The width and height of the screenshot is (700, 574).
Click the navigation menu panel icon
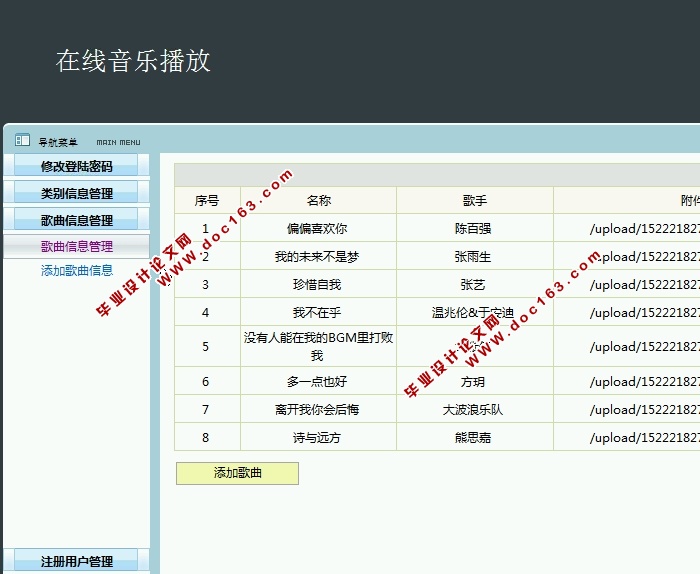click(22, 140)
